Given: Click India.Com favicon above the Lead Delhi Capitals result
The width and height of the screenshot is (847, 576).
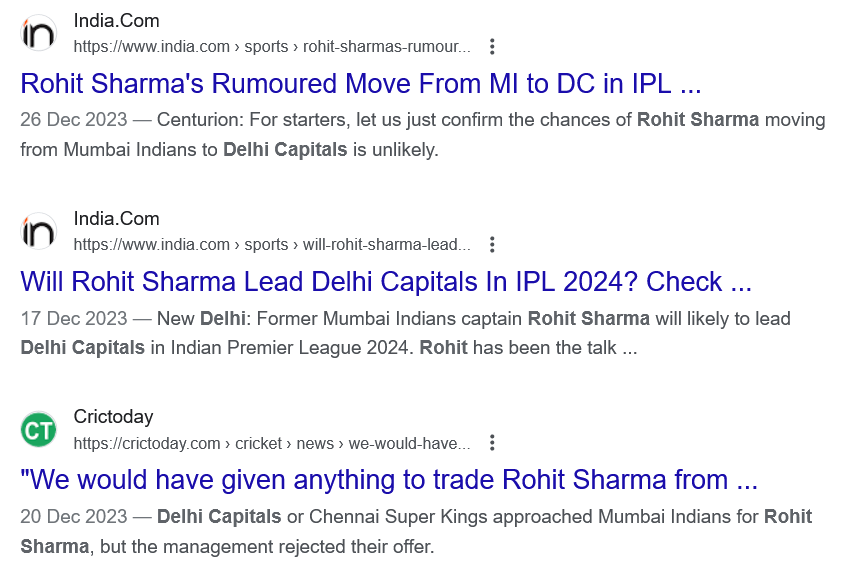Looking at the screenshot, I should point(40,231).
